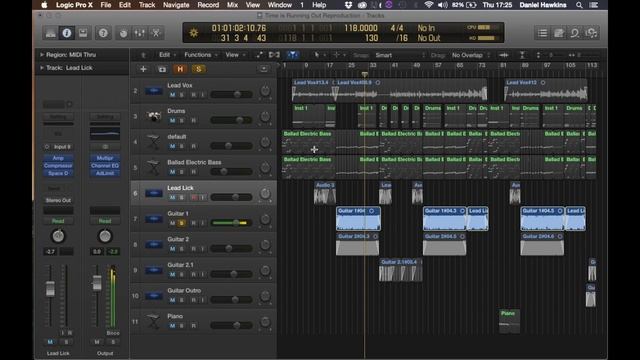The height and width of the screenshot is (360, 640).
Task: Click the Guitar 1 track volume slider
Action: (x=231, y=223)
